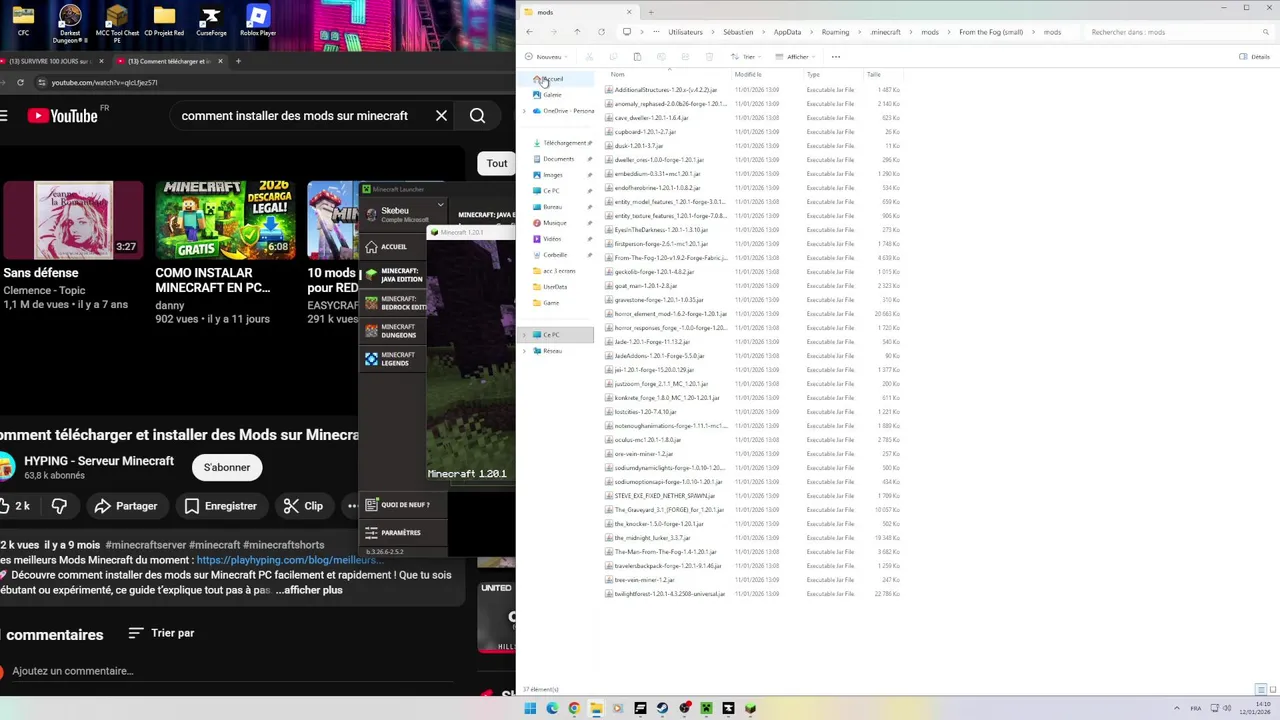Screen dimensions: 1280x720
Task: Refresh the Explorer folder view
Action: [x=601, y=32]
